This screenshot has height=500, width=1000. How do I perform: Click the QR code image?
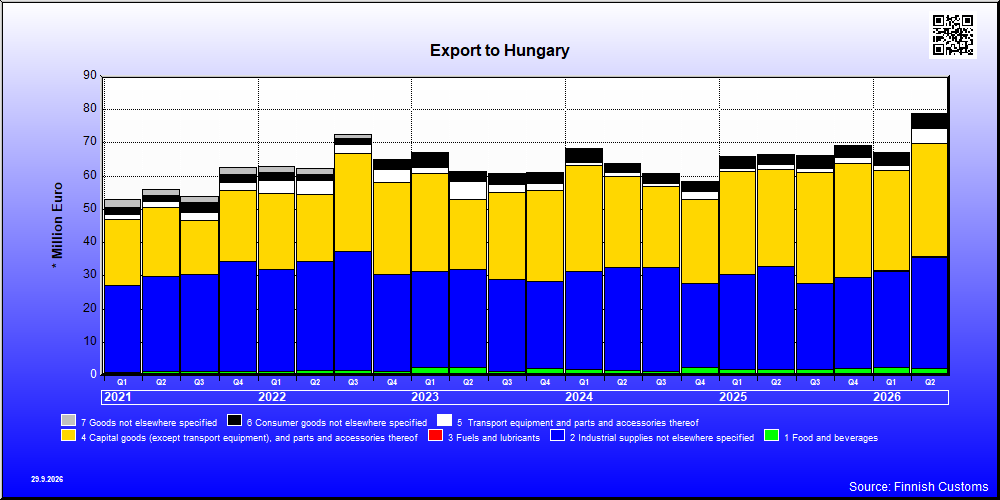click(x=953, y=35)
